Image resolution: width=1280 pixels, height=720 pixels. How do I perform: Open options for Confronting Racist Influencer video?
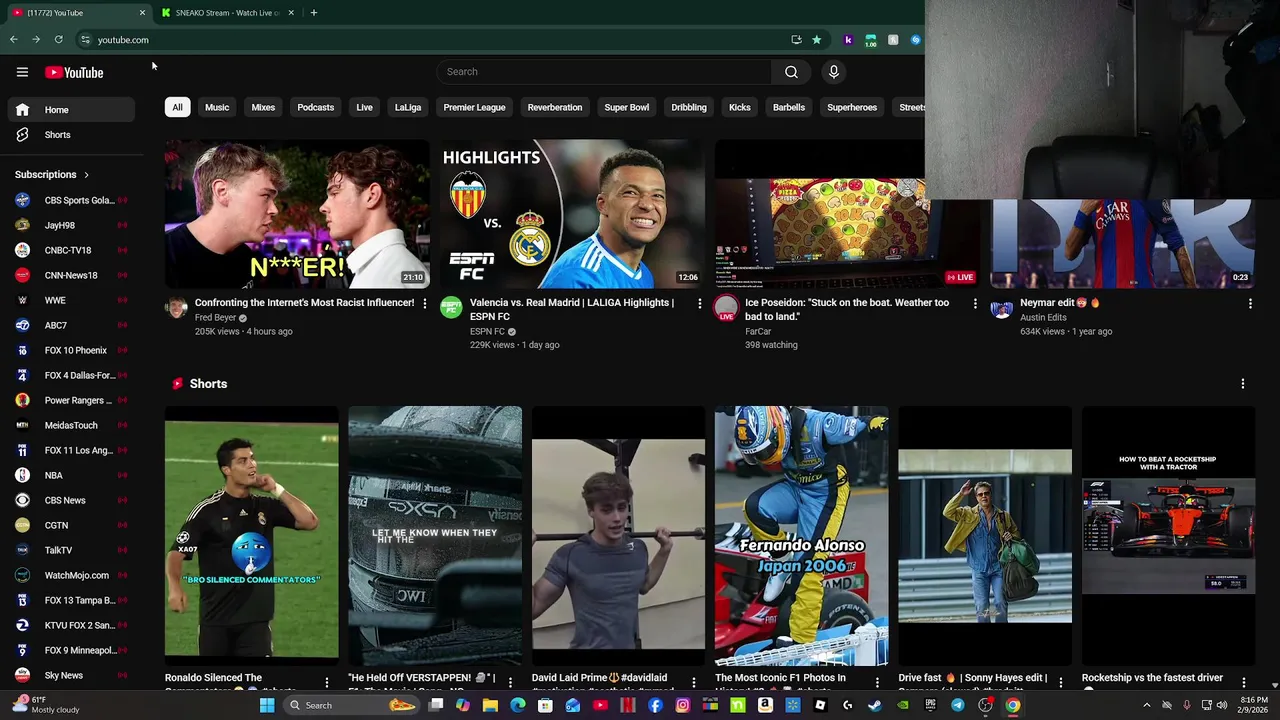point(424,303)
